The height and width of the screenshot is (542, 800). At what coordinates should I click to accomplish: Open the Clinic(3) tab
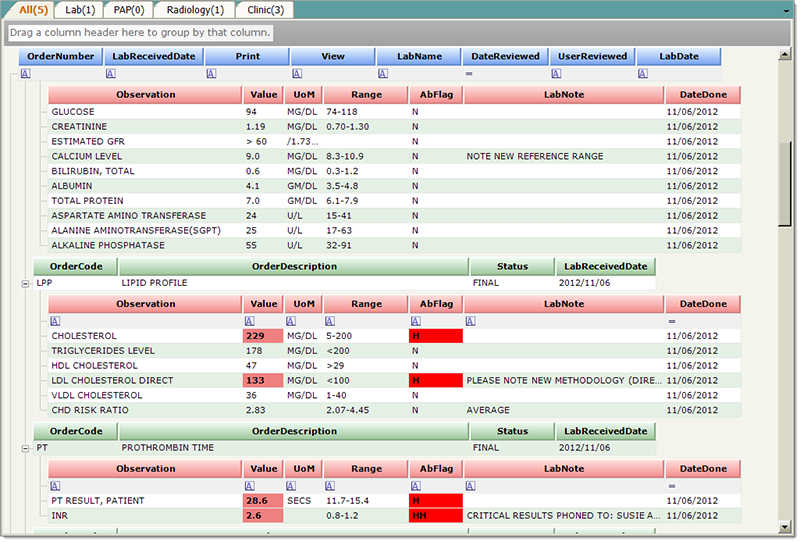pyautogui.click(x=265, y=10)
